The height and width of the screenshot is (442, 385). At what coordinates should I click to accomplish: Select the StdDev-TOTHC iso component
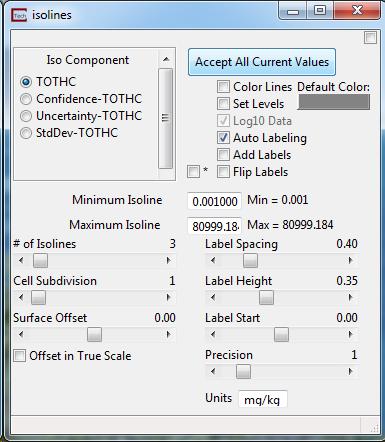click(26, 133)
